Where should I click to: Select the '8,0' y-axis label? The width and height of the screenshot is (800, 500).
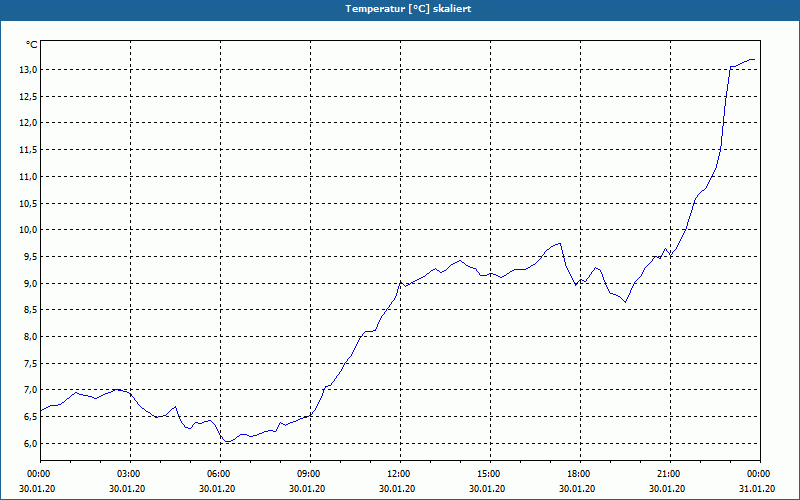point(30,336)
